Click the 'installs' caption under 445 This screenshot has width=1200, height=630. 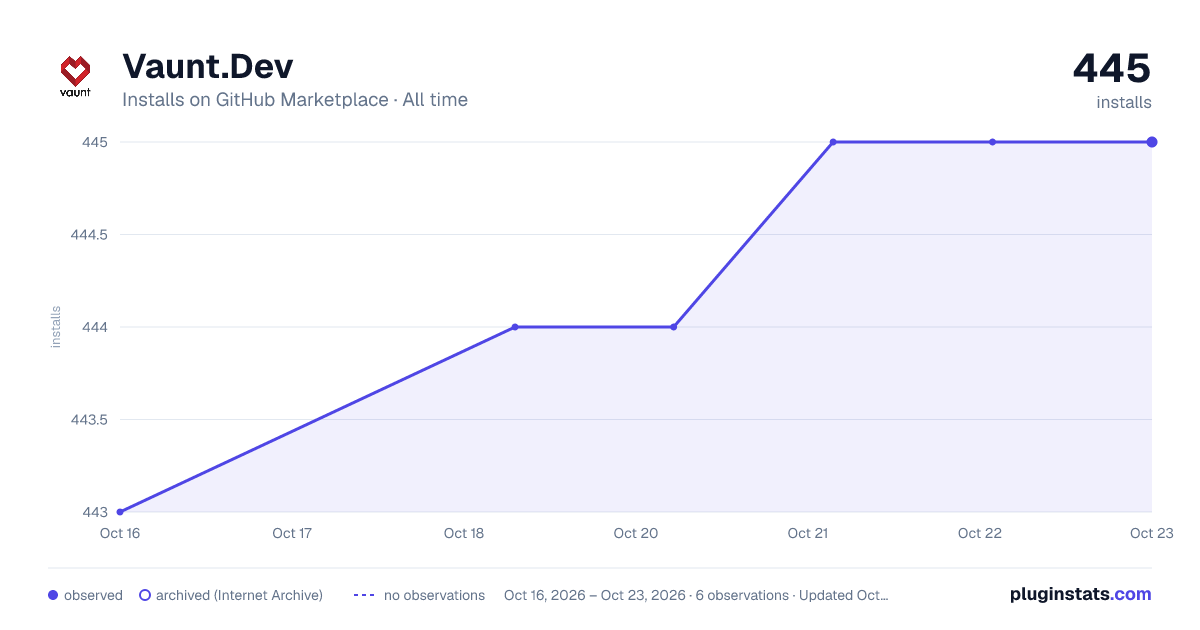point(1124,102)
